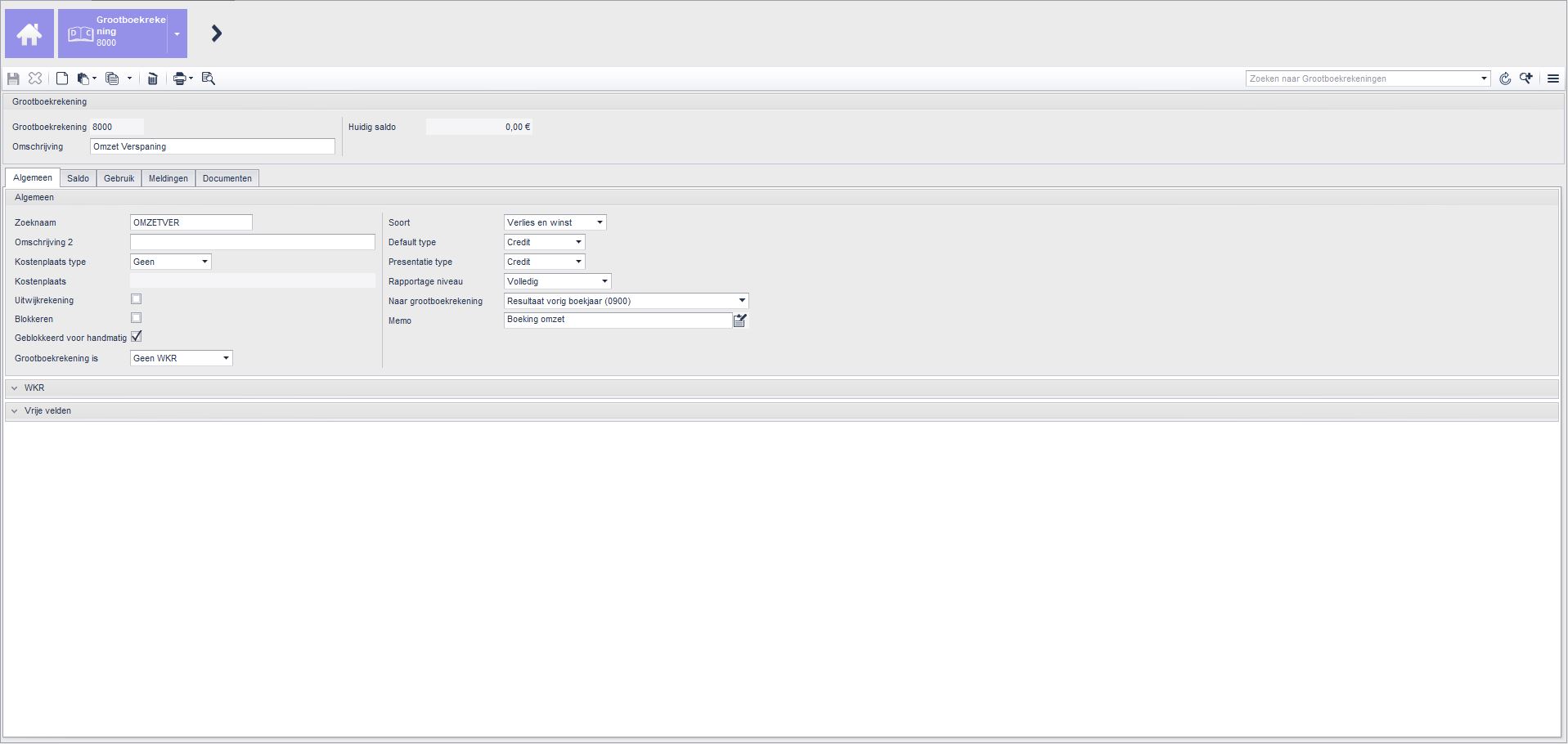This screenshot has height=744, width=1568.
Task: Switch to the Gebruik tab
Action: coord(119,178)
